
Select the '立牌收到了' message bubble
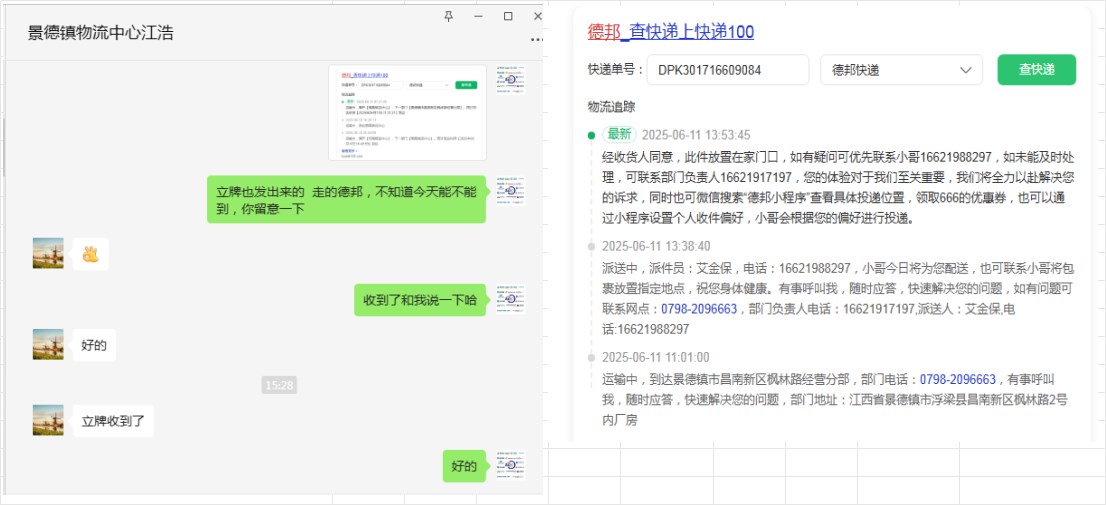click(x=113, y=421)
